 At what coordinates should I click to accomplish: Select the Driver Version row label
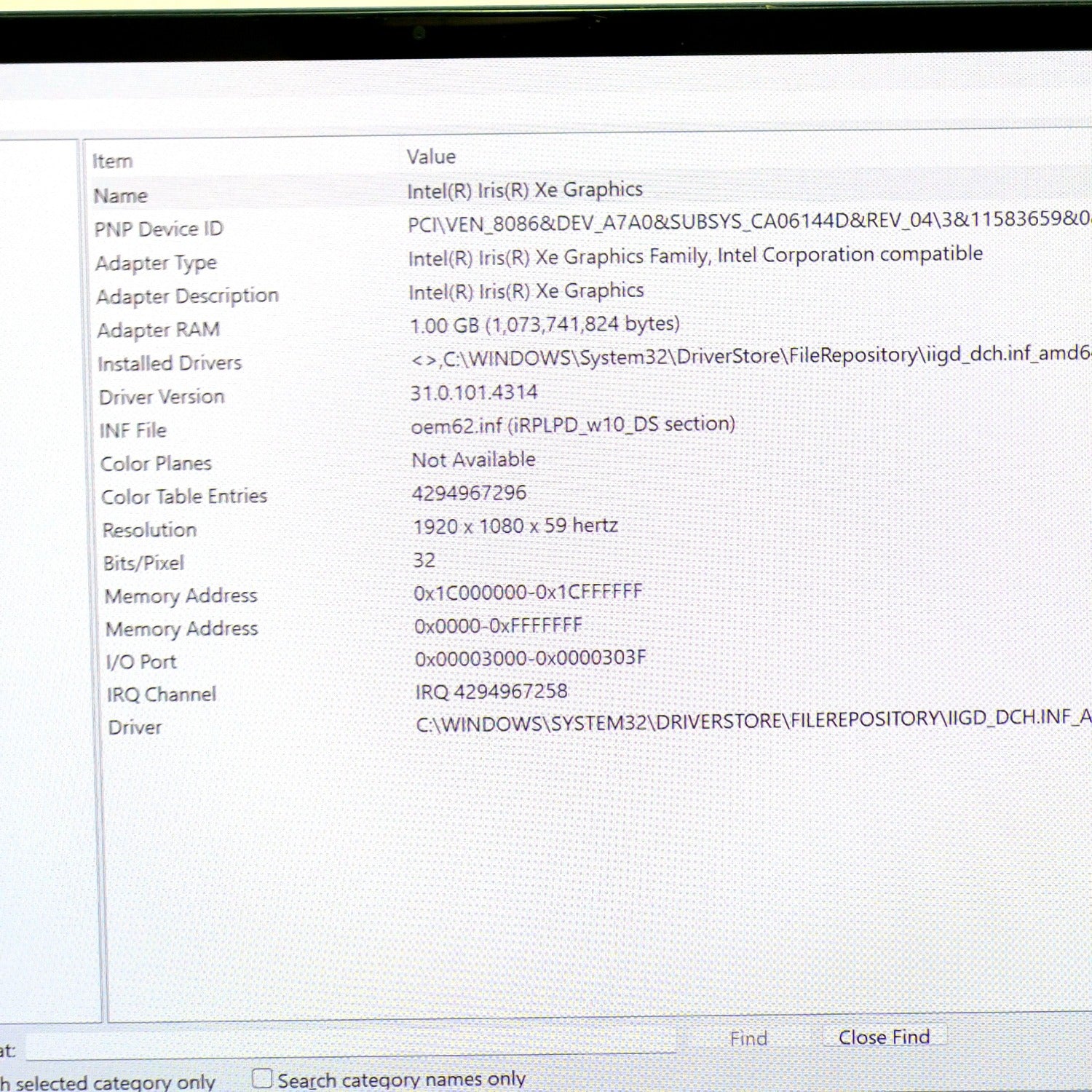[162, 397]
